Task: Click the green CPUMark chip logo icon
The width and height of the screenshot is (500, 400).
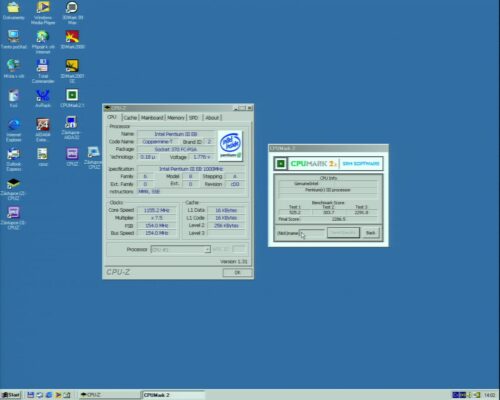Action: [x=281, y=164]
